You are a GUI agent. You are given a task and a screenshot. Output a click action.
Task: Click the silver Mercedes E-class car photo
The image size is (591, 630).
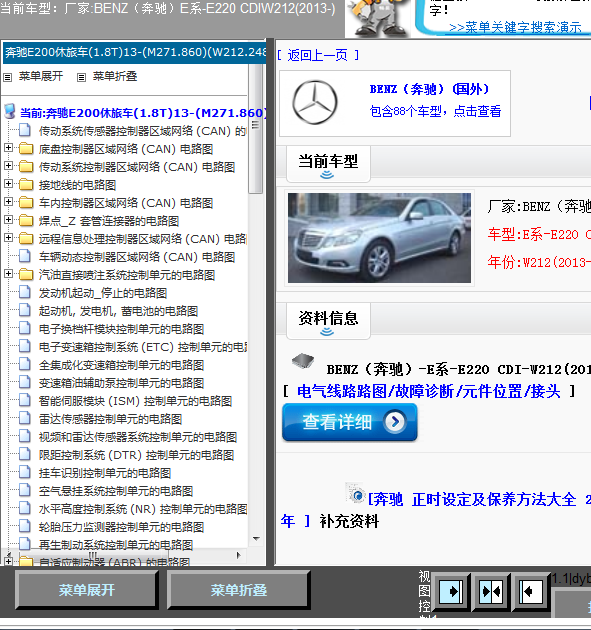pos(379,238)
